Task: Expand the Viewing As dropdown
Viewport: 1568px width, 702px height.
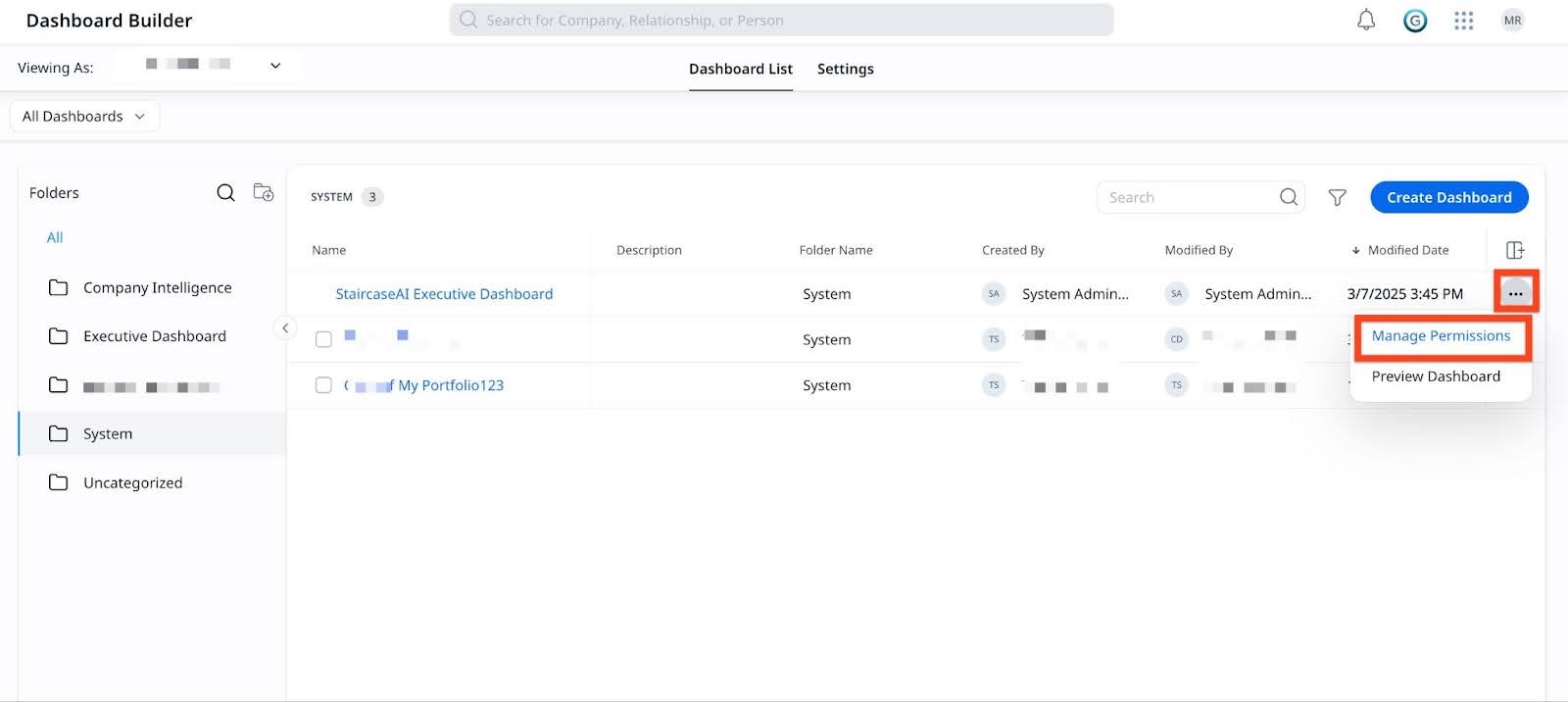Action: click(275, 66)
